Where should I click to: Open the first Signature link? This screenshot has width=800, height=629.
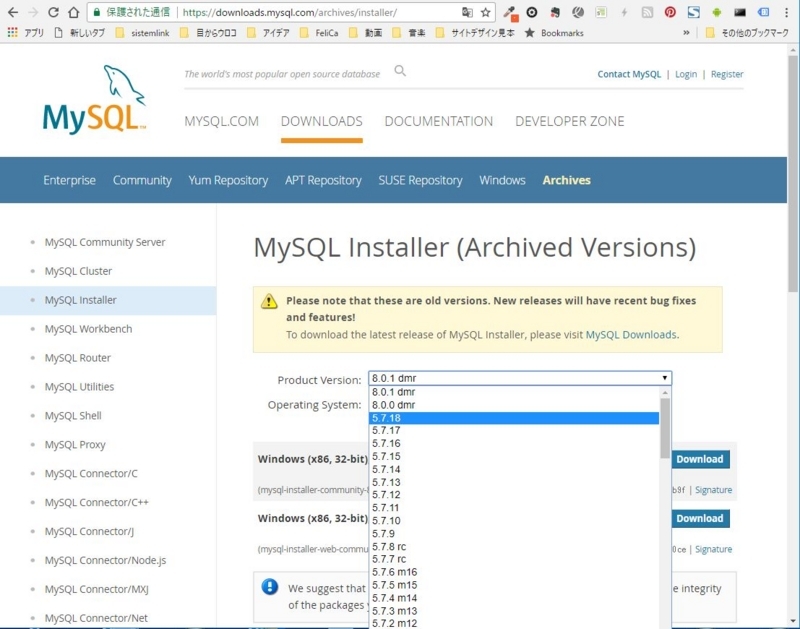[713, 490]
